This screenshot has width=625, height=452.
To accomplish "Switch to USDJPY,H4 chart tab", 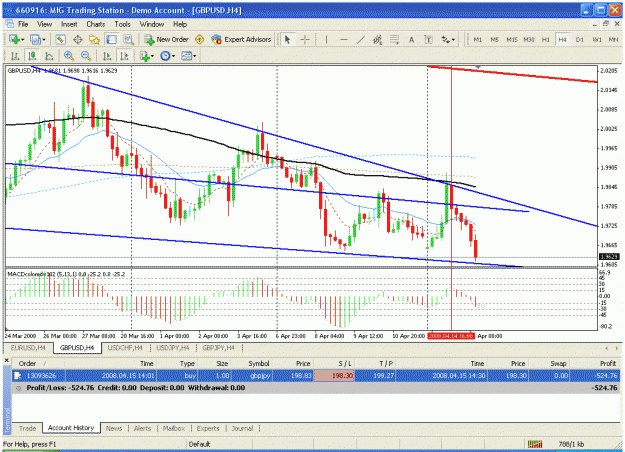I will click(173, 348).
